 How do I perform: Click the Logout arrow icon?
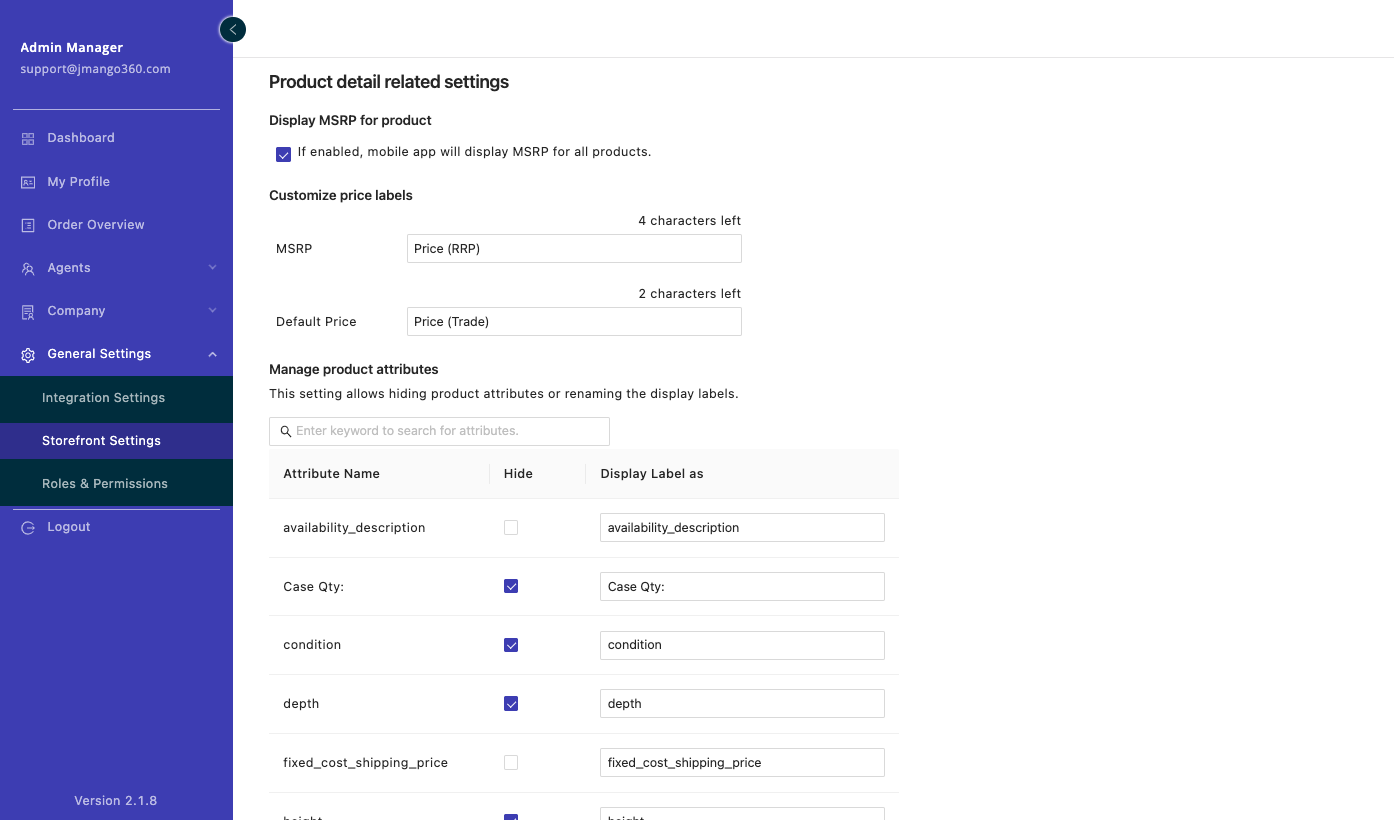(x=28, y=528)
